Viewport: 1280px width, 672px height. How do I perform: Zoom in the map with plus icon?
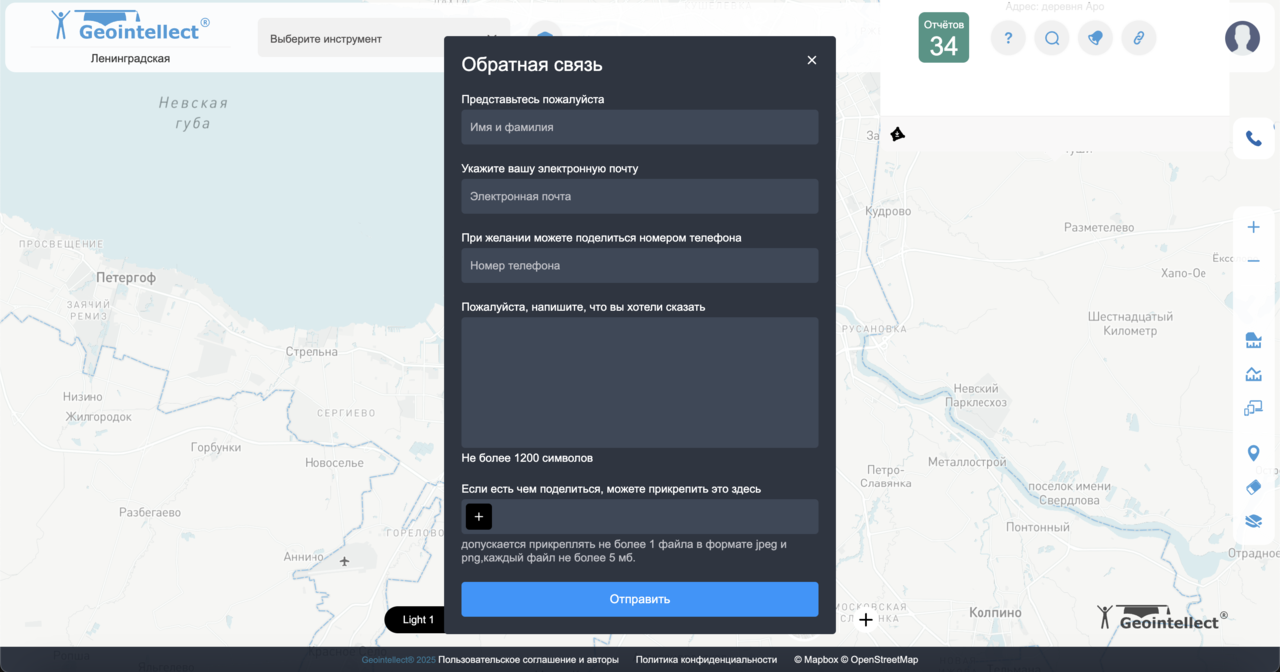click(1253, 227)
